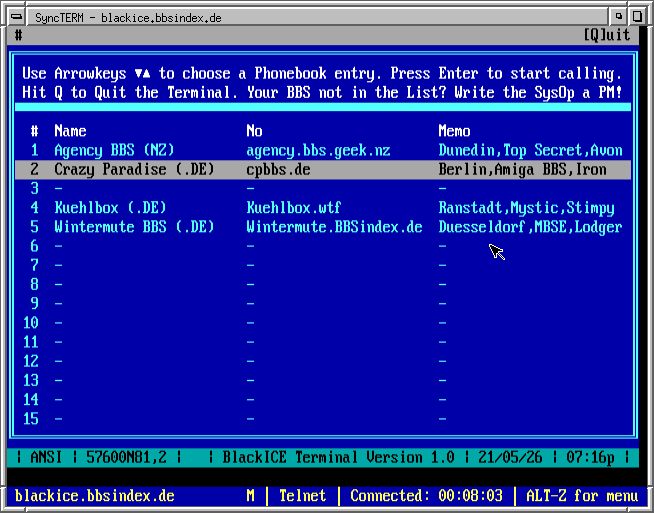
Task: Click memo Dunedin,Top Secret,Avon
Action: (531, 151)
